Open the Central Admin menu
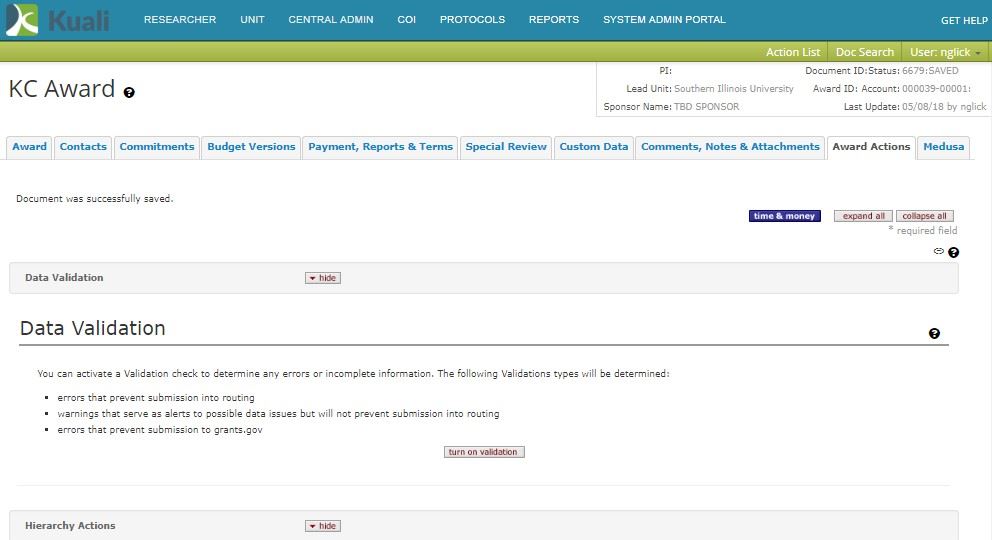The width and height of the screenshot is (992, 540). (331, 20)
